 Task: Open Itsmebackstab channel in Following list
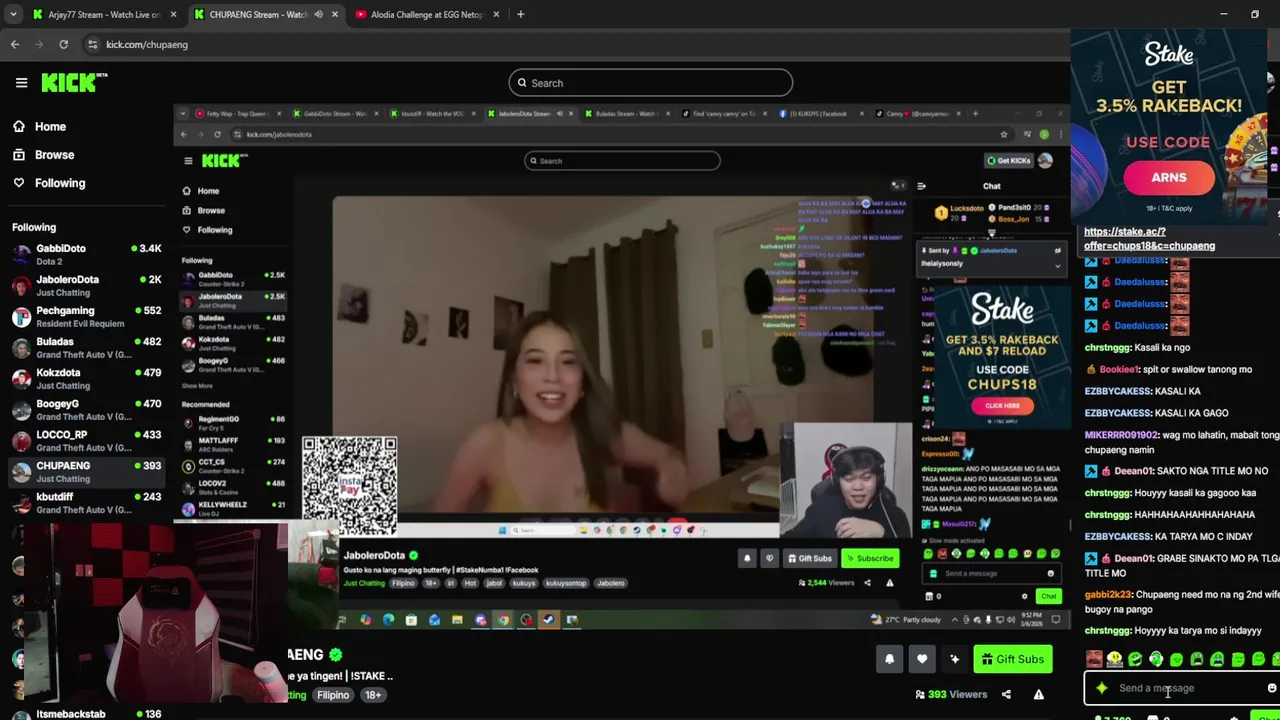point(85,713)
